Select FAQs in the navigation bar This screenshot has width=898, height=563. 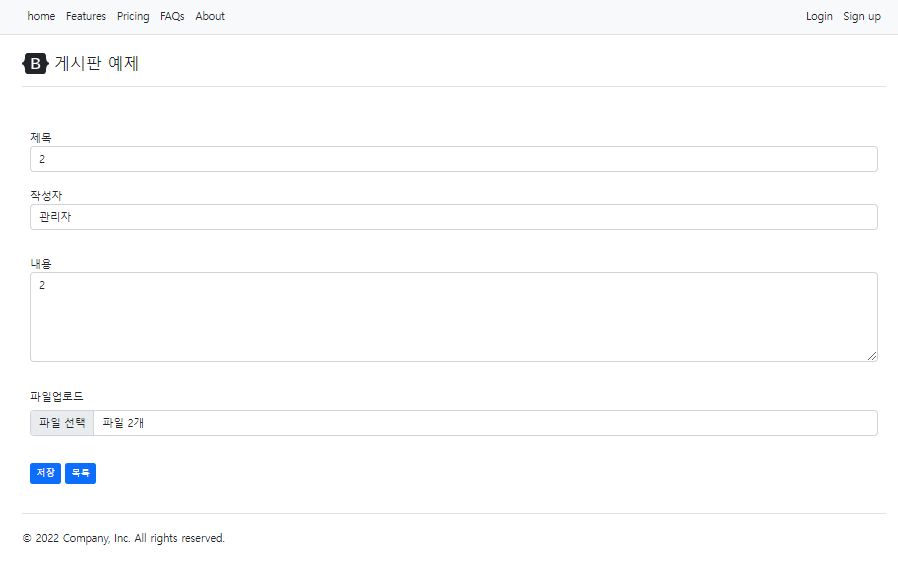point(172,16)
